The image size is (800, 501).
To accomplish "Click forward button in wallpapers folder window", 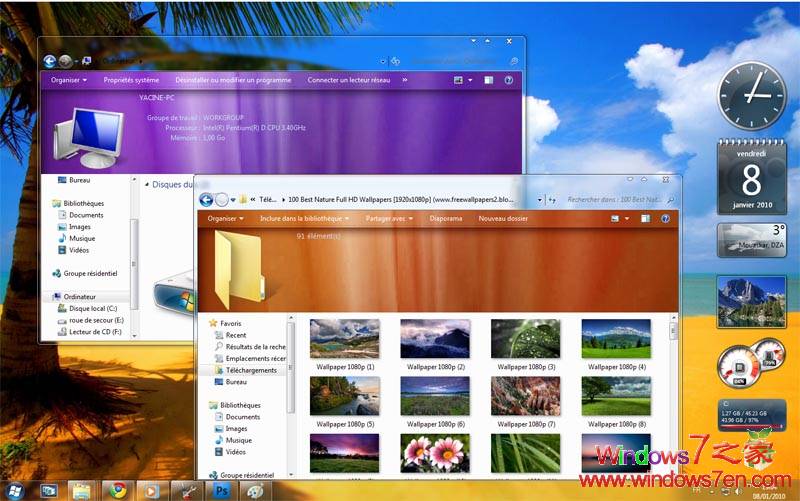I will click(x=221, y=200).
